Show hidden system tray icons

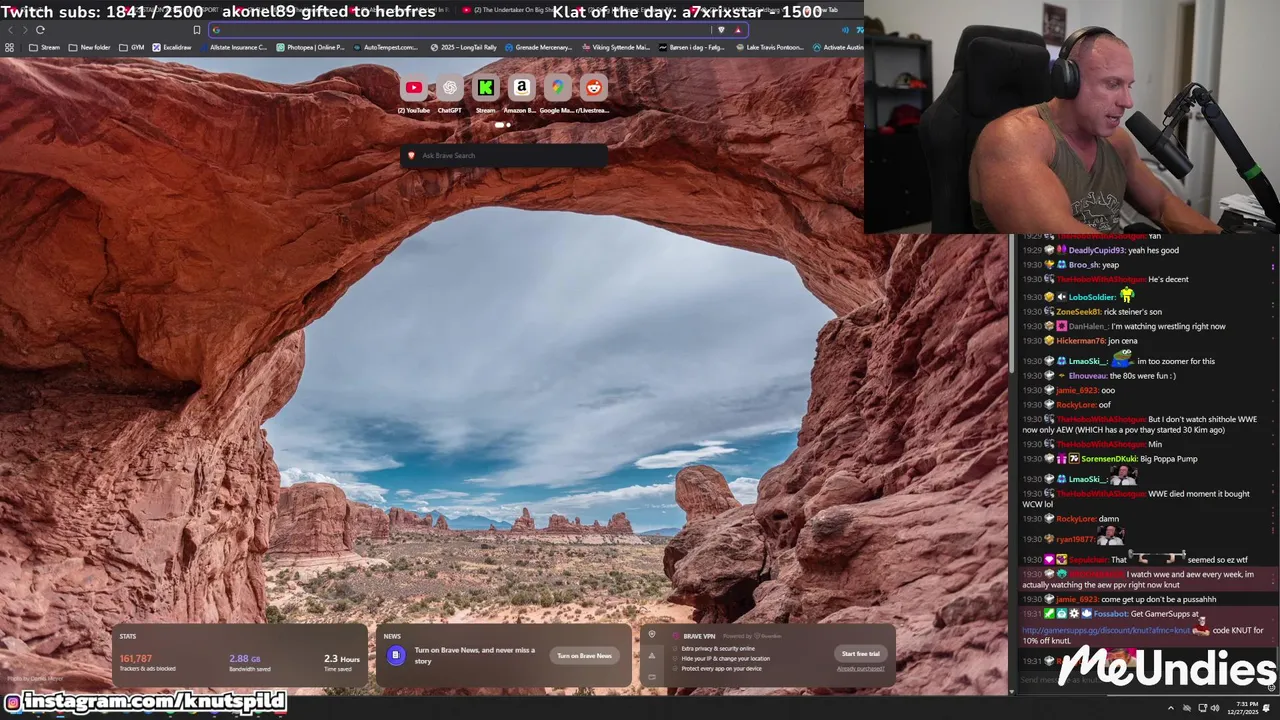[x=1172, y=708]
